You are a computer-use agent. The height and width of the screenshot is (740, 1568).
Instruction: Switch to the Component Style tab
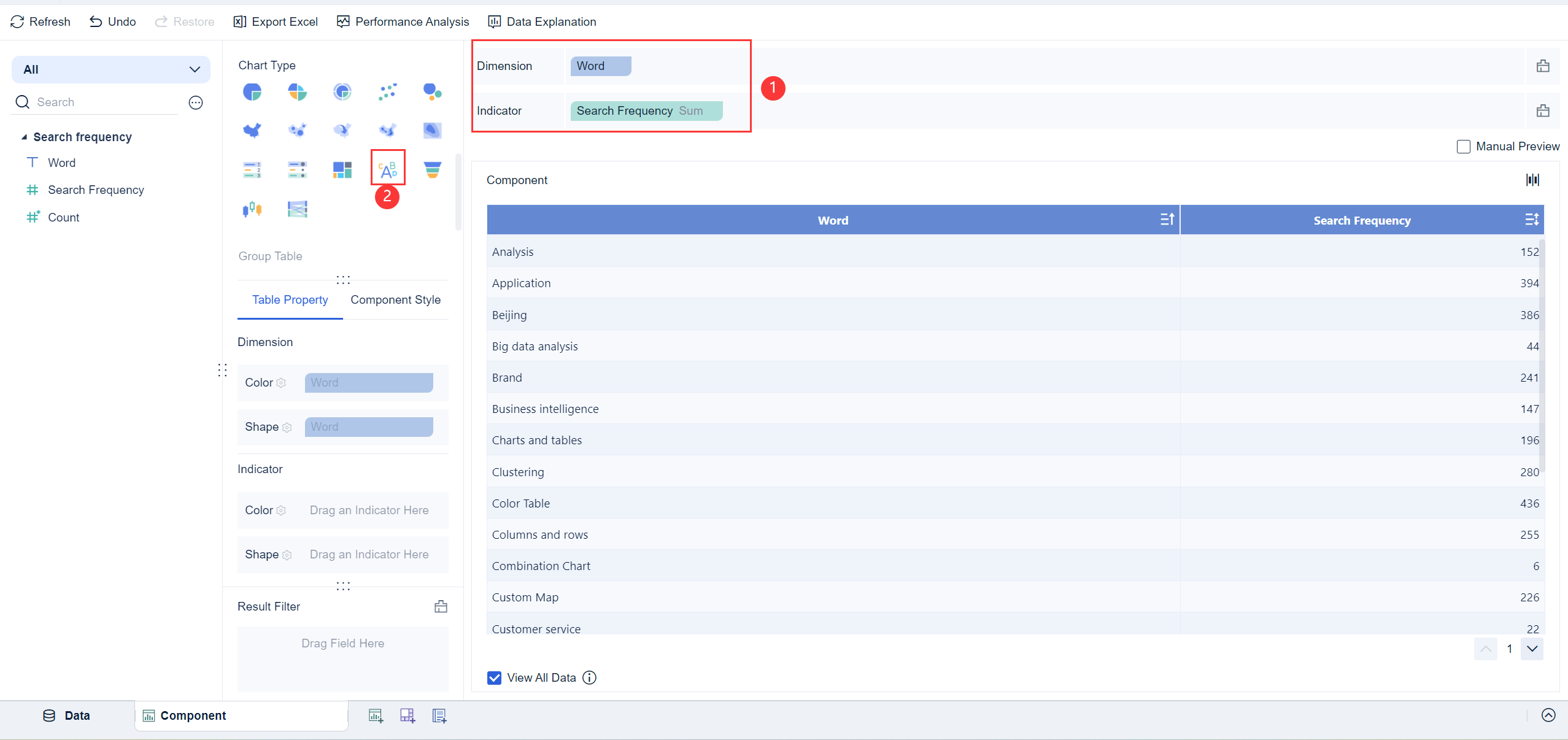(x=395, y=299)
